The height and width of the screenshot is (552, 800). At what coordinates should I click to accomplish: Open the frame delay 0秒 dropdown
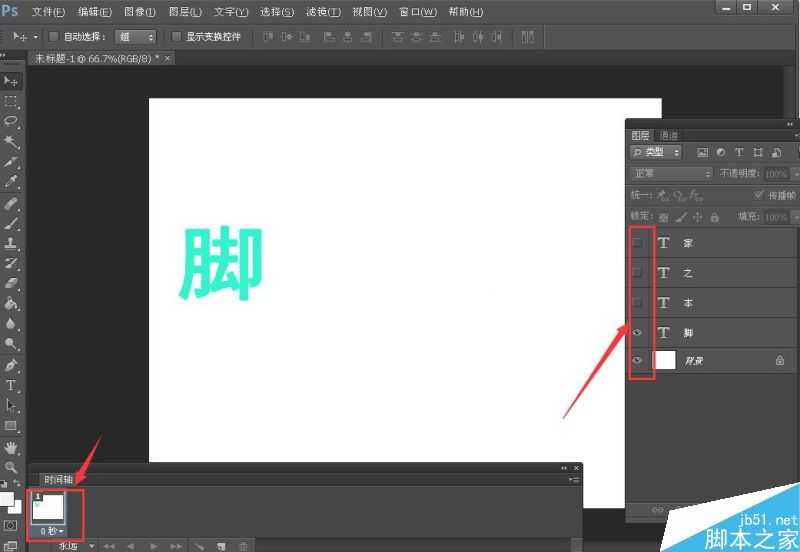point(51,531)
